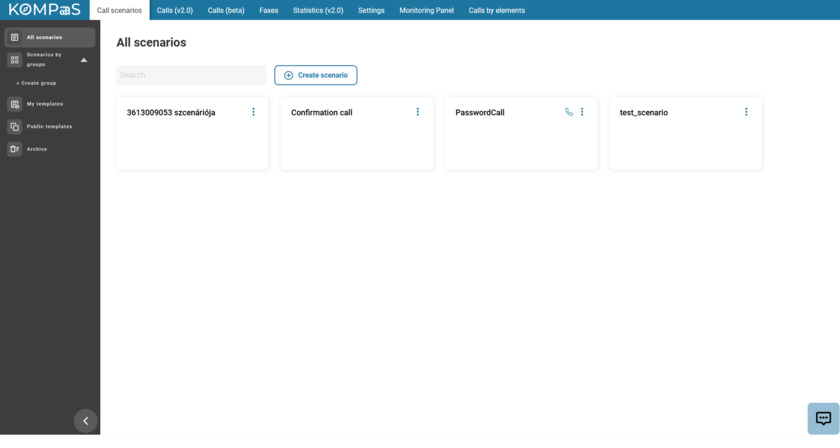Screen dimensions: 840x448
Task: Open options menu for test_scenario
Action: pos(746,112)
